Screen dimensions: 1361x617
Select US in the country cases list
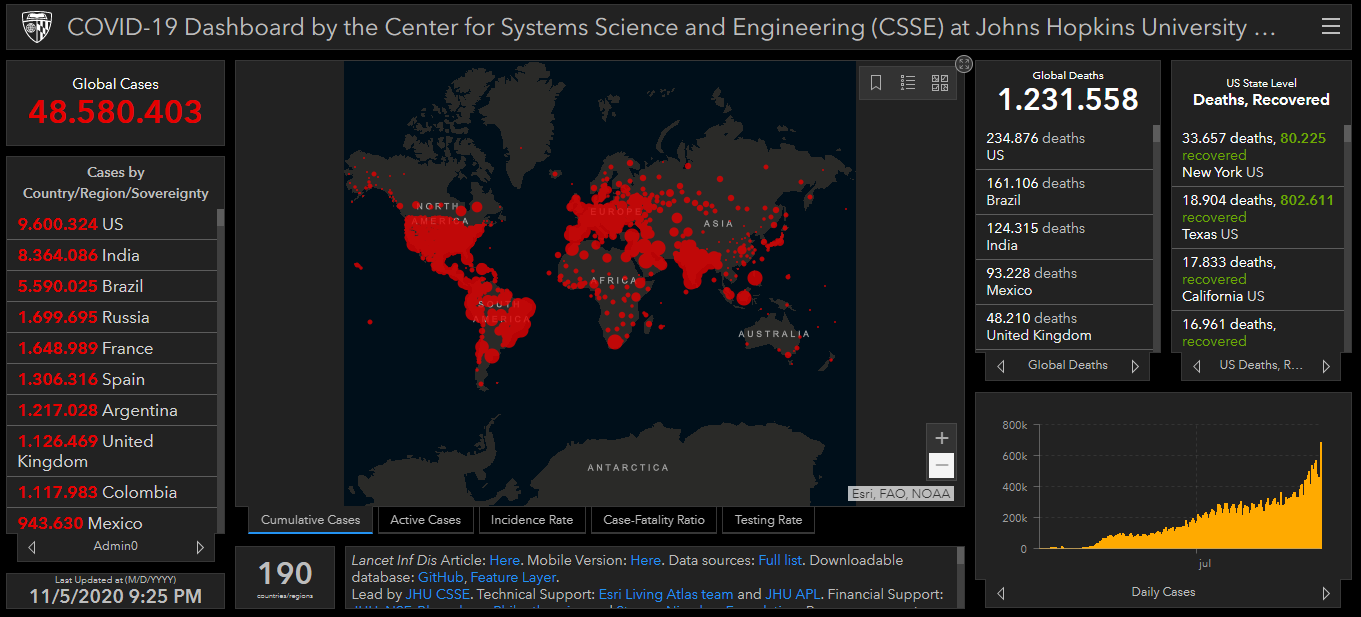112,224
